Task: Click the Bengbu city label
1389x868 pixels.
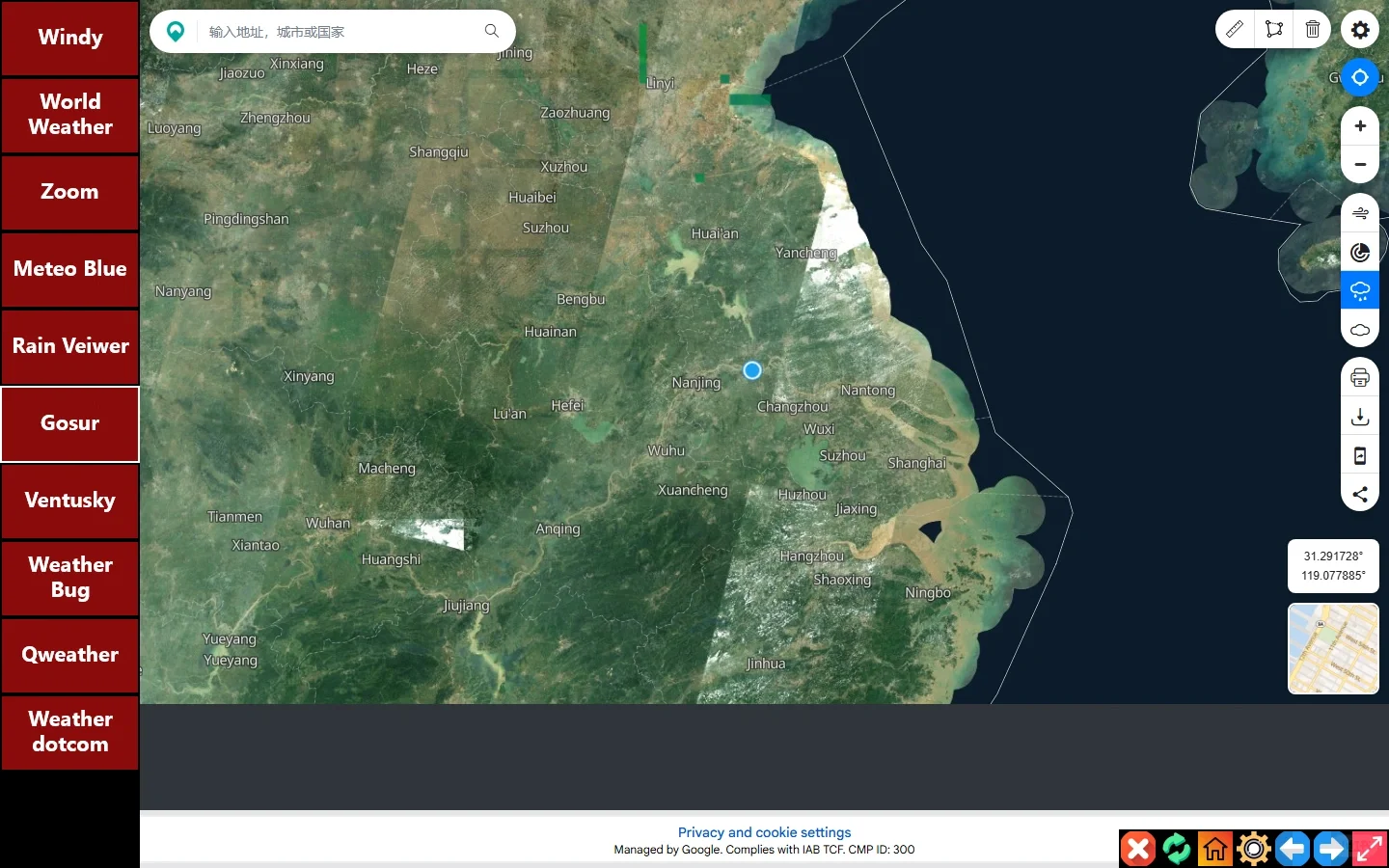Action: [581, 300]
